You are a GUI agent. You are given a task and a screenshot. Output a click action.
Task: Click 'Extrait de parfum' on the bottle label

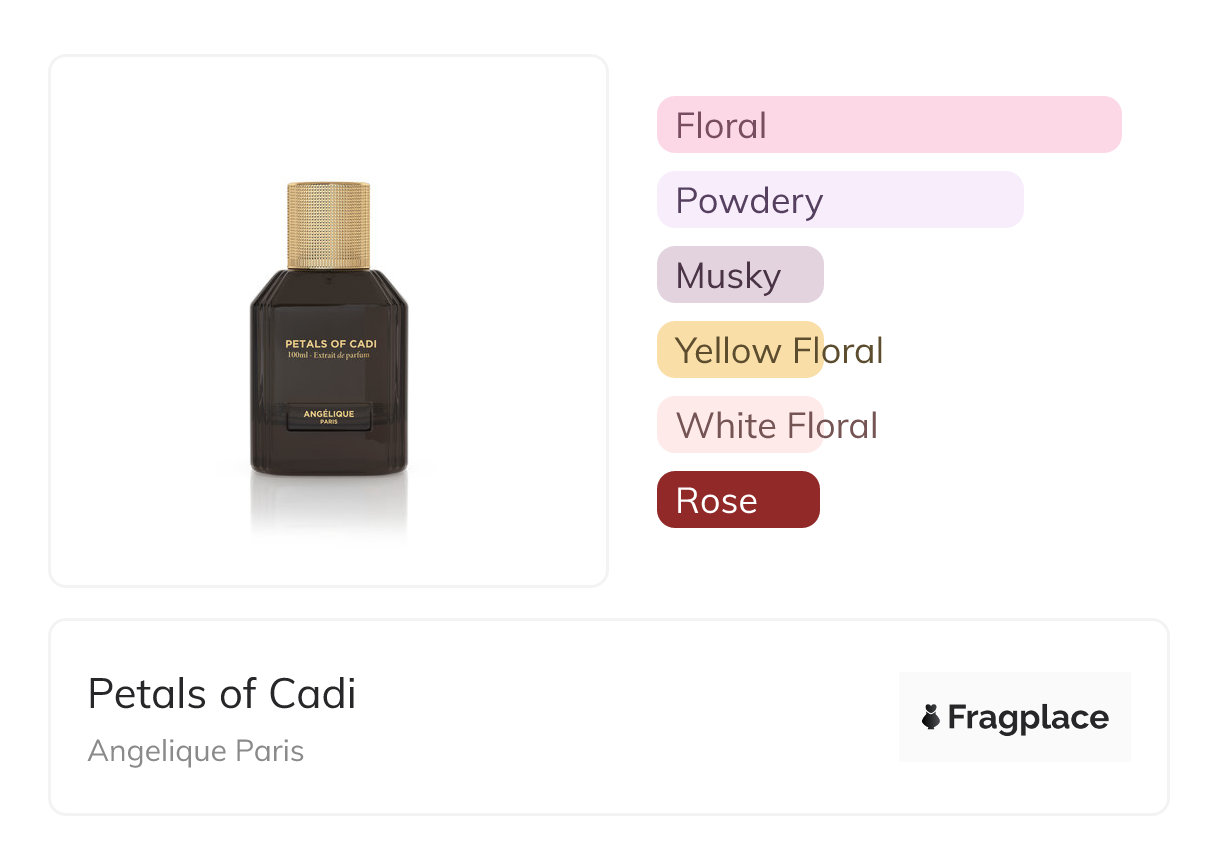click(343, 356)
